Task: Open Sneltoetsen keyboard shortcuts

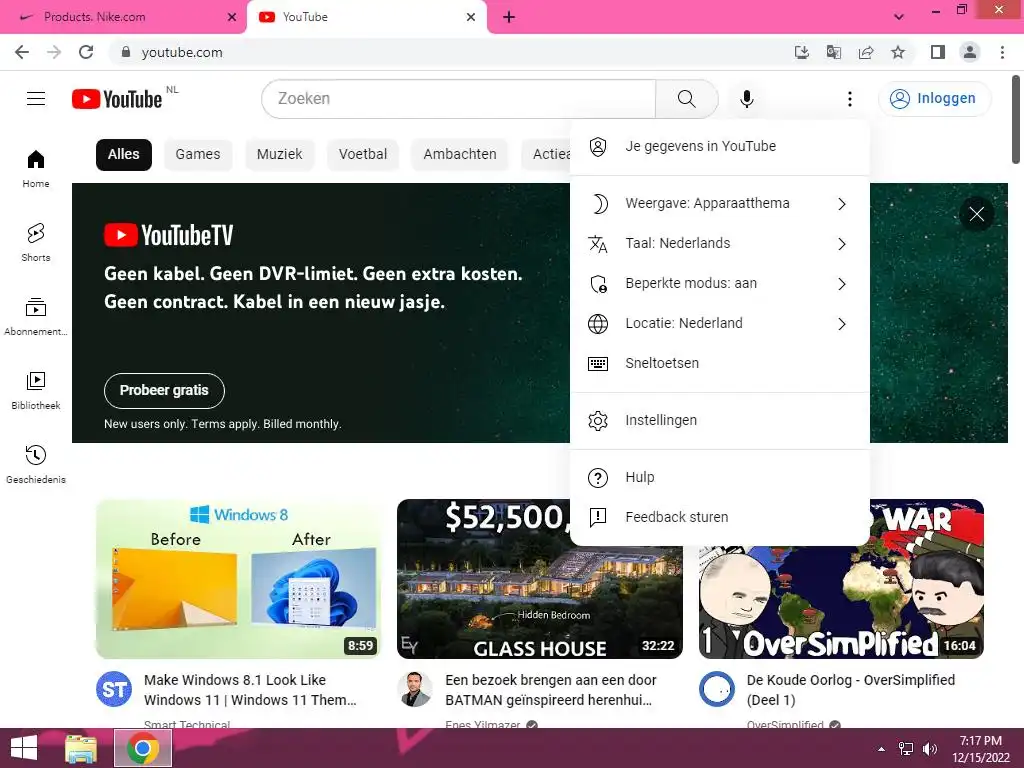Action: [x=720, y=363]
